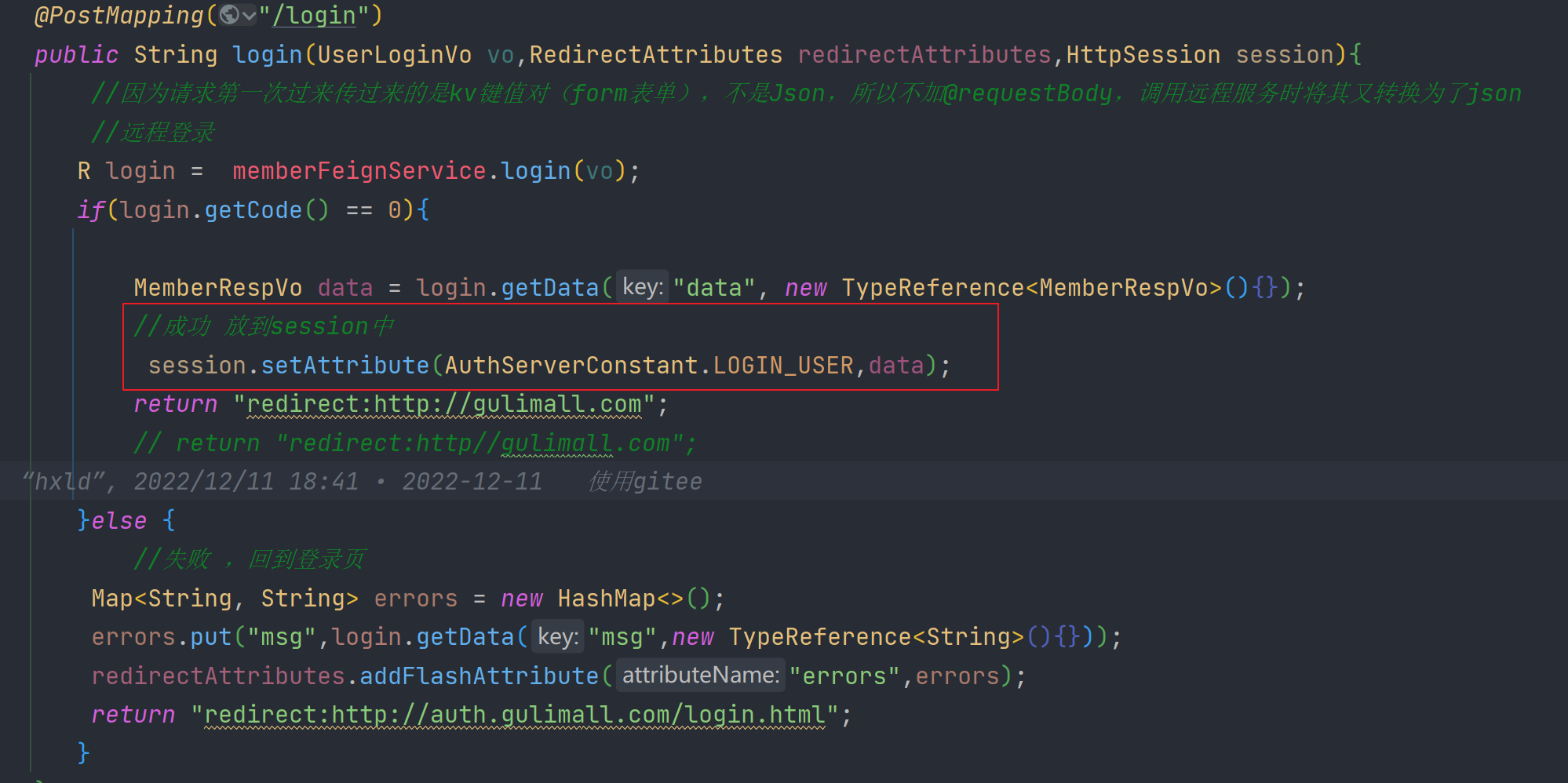Image resolution: width=1568 pixels, height=783 pixels.
Task: Click the RedirectAttributes parameter type
Action: click(x=656, y=54)
